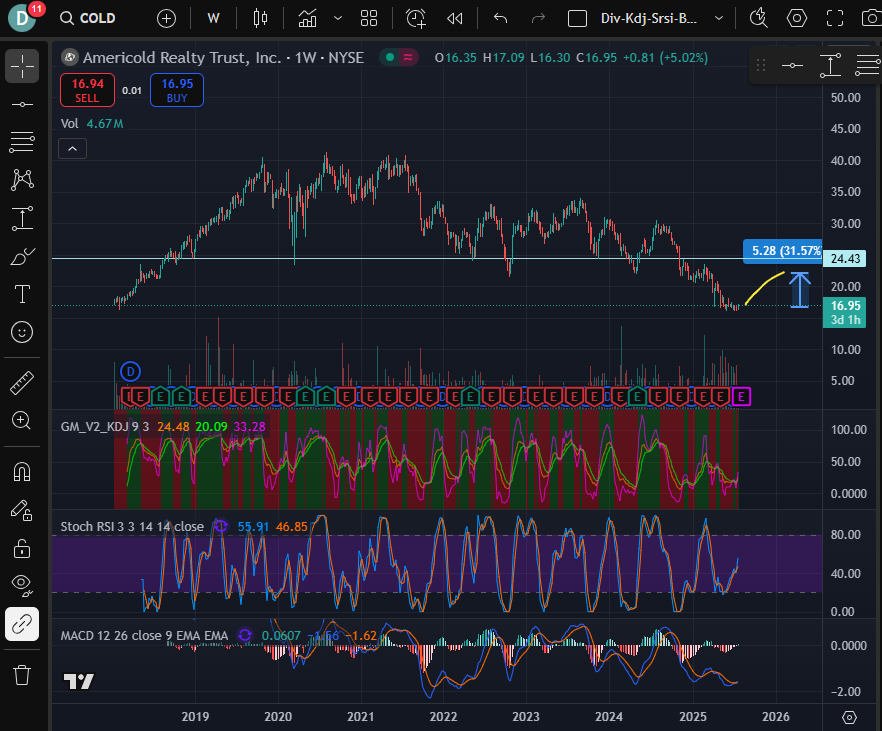Toggle the green market status dot
Image resolution: width=882 pixels, height=731 pixels.
(x=389, y=57)
